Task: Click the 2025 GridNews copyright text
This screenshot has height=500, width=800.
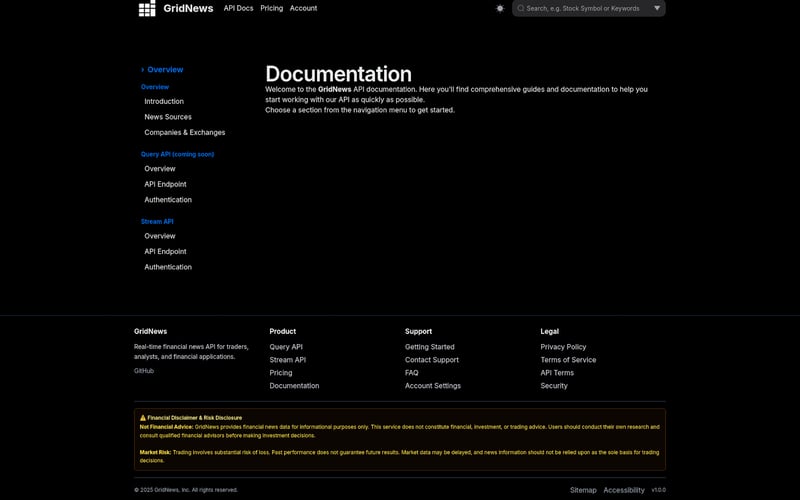Action: tap(186, 490)
